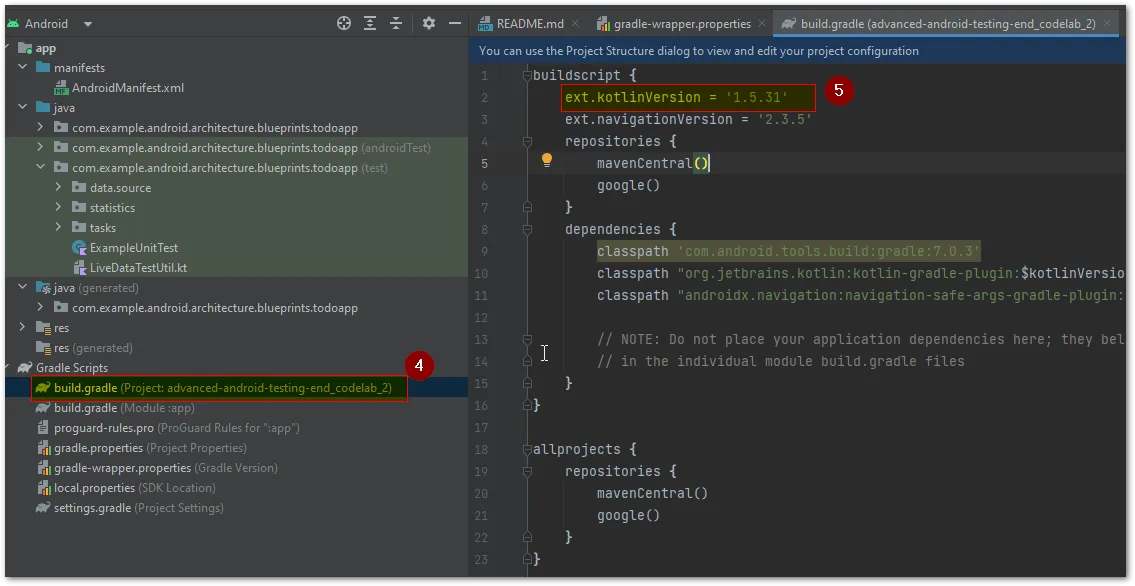Fold the allprojects block at line 18
Image resolution: width=1135 pixels, height=586 pixels.
click(x=527, y=449)
